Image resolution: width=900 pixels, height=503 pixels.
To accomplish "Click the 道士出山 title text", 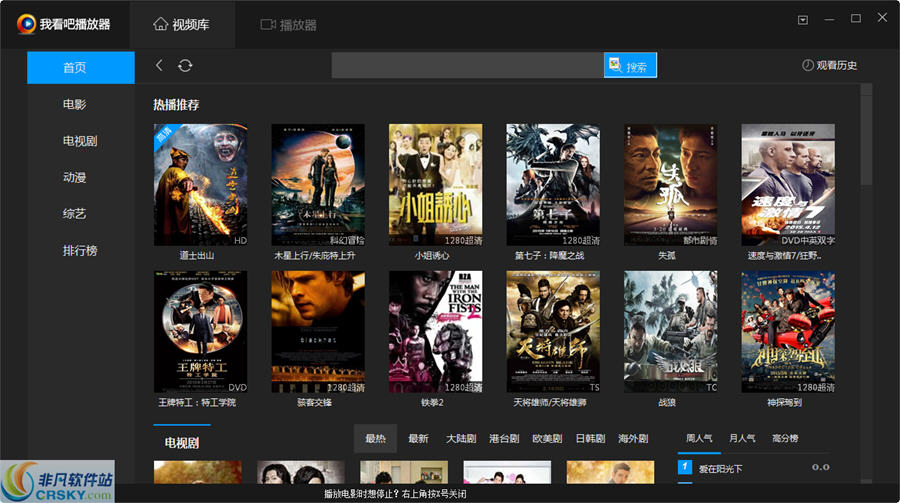I will point(197,256).
